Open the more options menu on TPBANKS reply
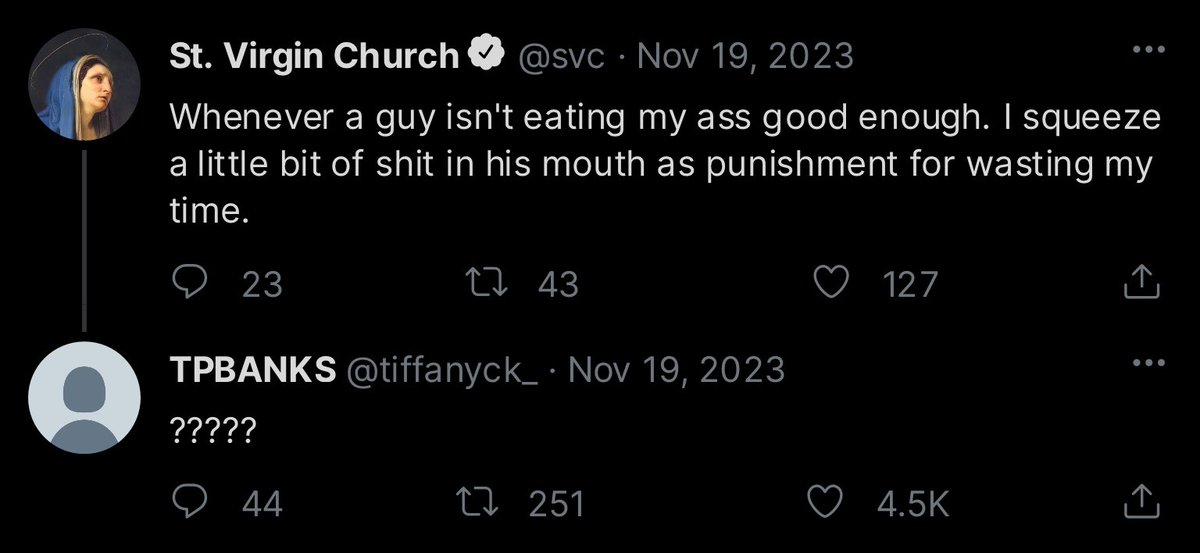1200x553 pixels. click(x=1144, y=364)
